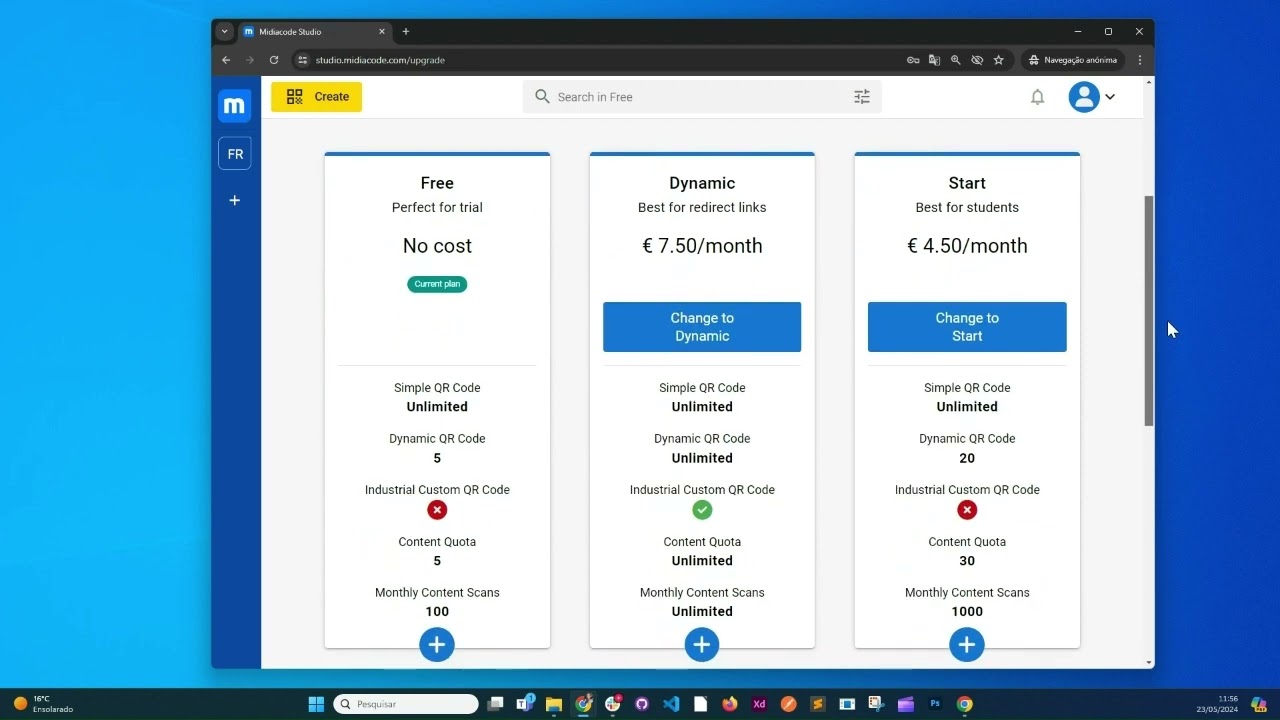1280x720 pixels.
Task: Open GitHub Desktop from the taskbar
Action: pos(642,704)
